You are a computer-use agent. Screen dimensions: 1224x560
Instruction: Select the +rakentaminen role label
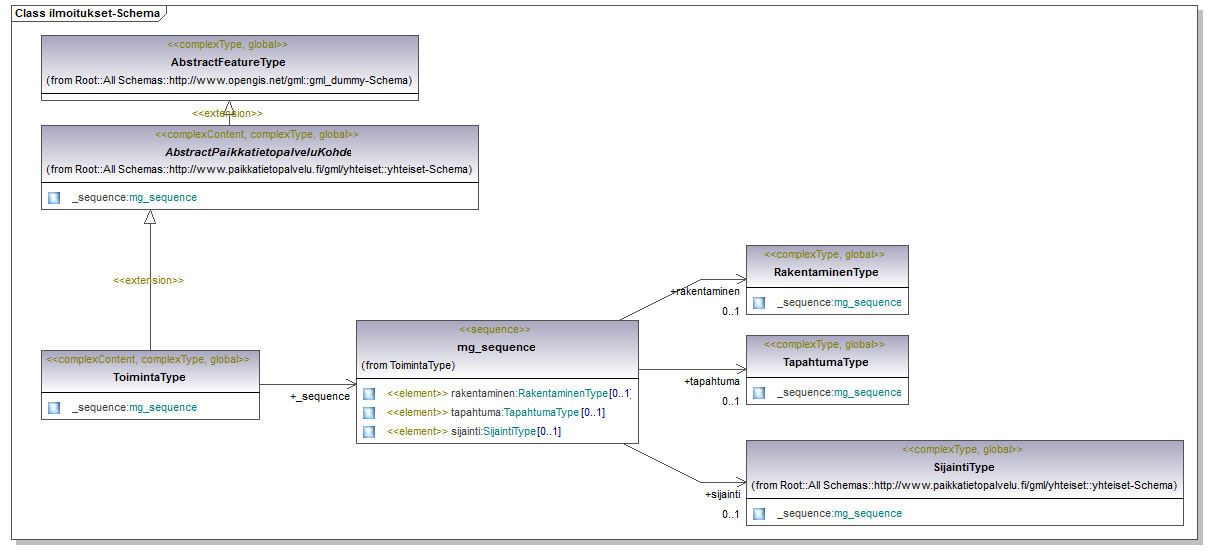point(704,291)
